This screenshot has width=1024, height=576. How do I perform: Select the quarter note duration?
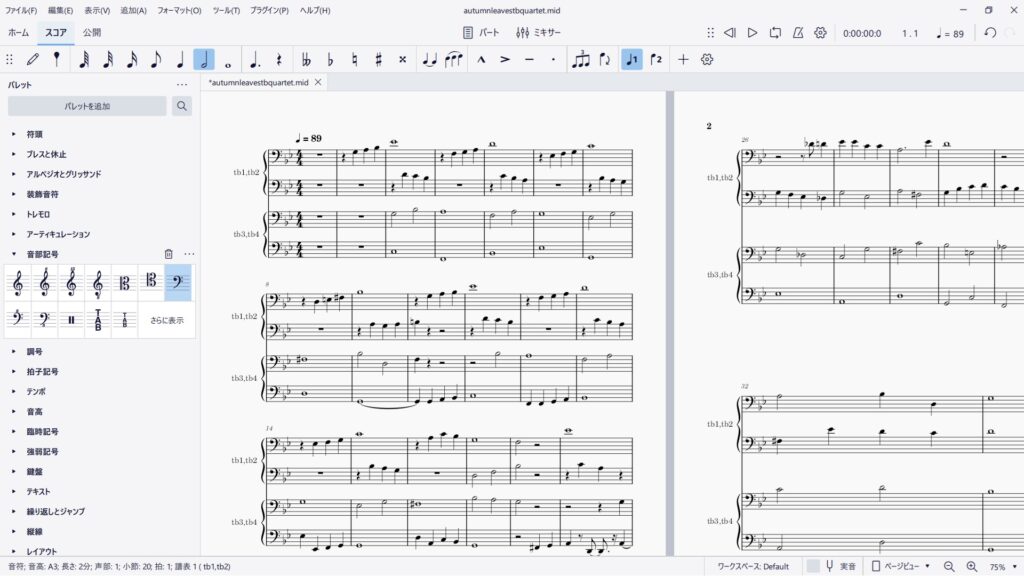tap(180, 60)
